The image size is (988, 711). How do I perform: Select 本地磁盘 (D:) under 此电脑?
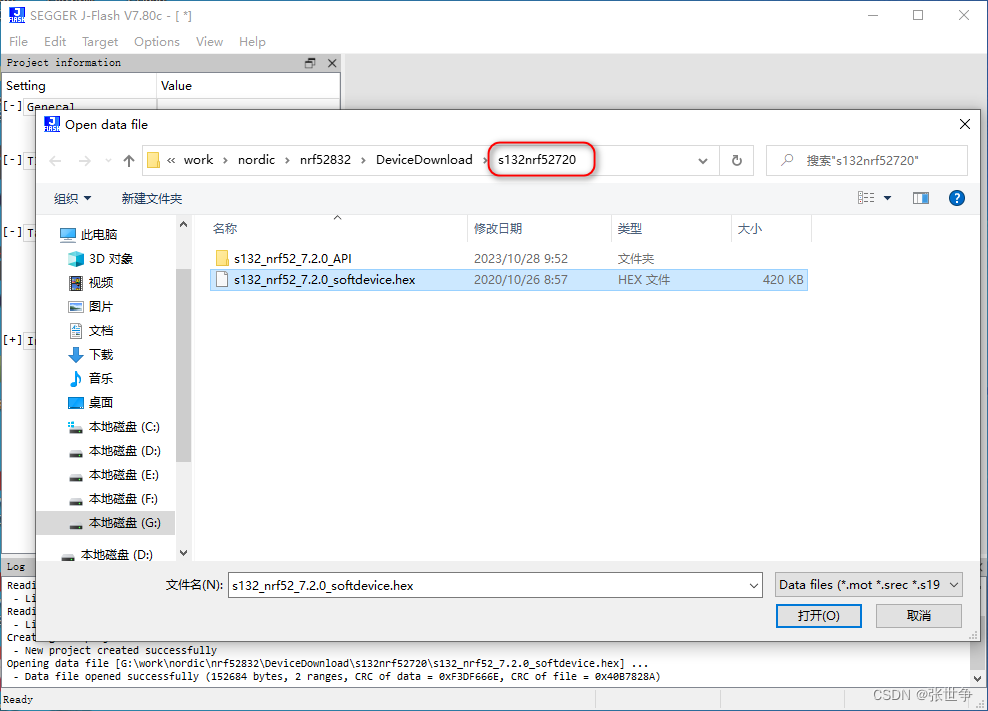124,451
